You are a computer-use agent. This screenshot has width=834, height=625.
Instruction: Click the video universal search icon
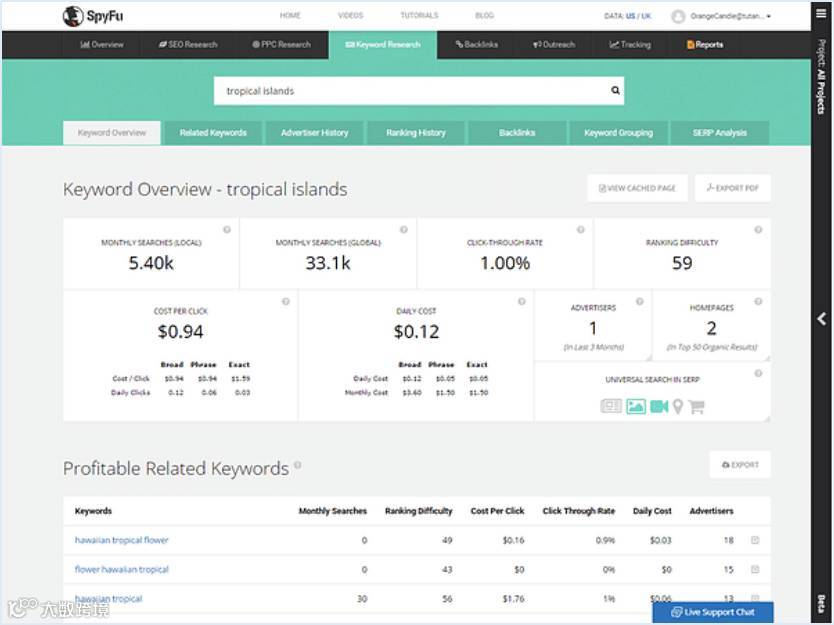click(x=659, y=406)
